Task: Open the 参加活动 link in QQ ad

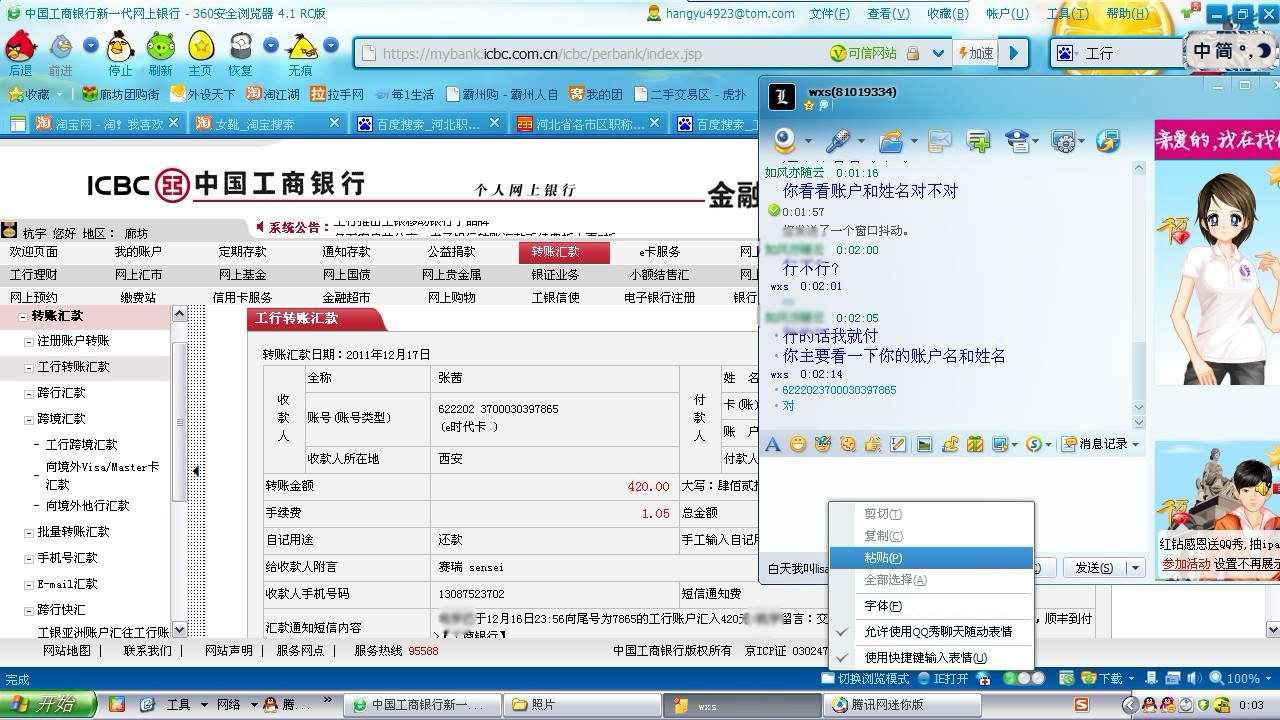Action: (1186, 564)
